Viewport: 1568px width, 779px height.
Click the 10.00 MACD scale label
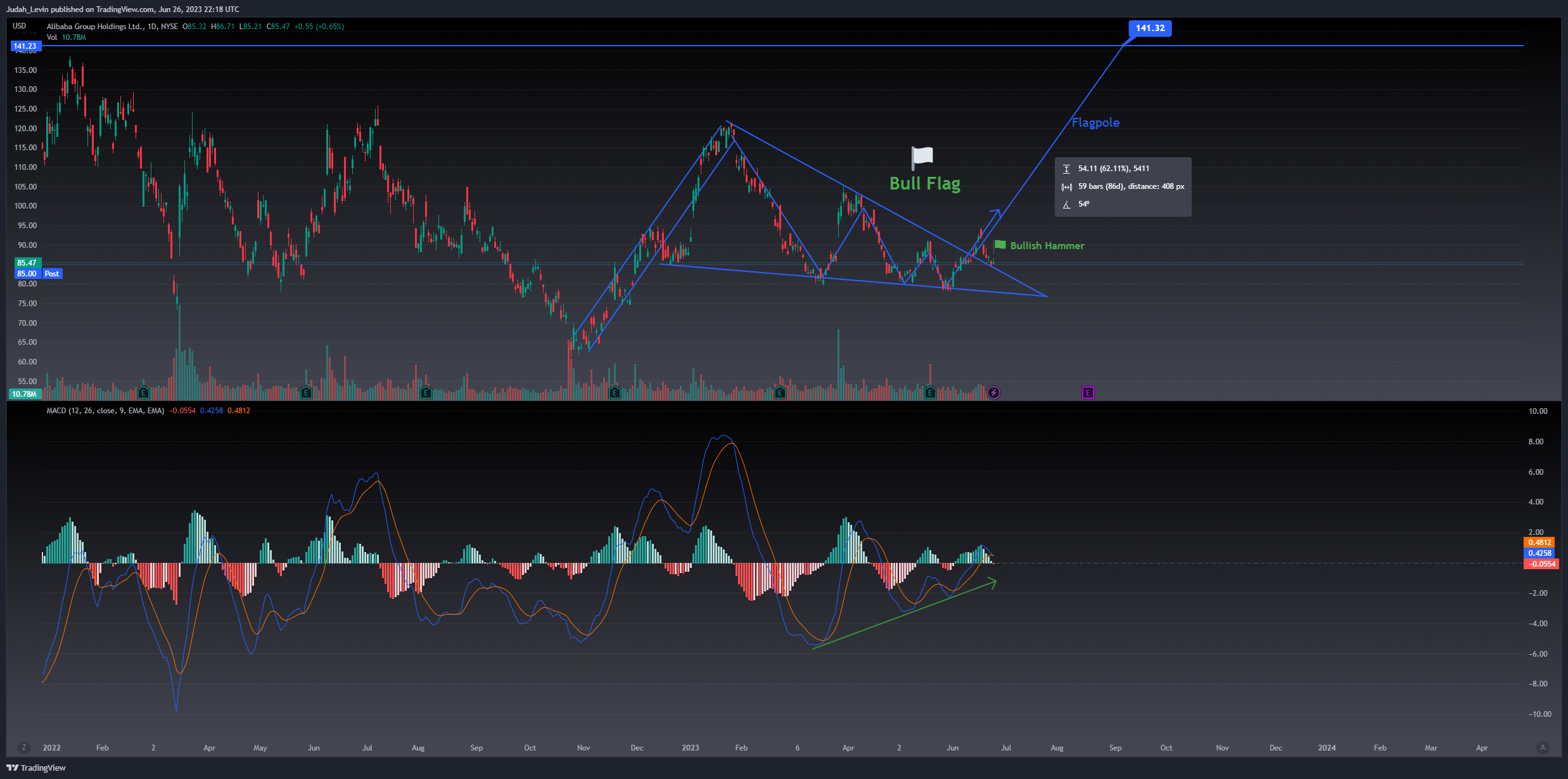tap(1538, 411)
